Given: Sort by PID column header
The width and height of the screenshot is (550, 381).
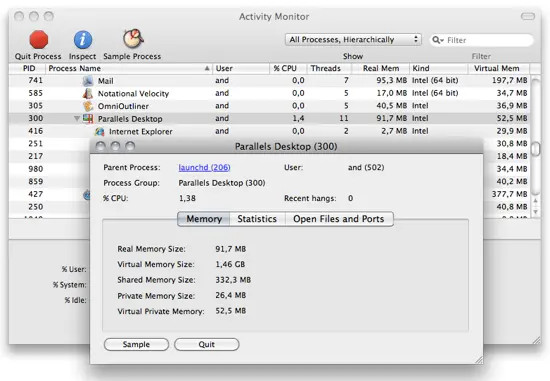Looking at the screenshot, I should tap(27, 68).
